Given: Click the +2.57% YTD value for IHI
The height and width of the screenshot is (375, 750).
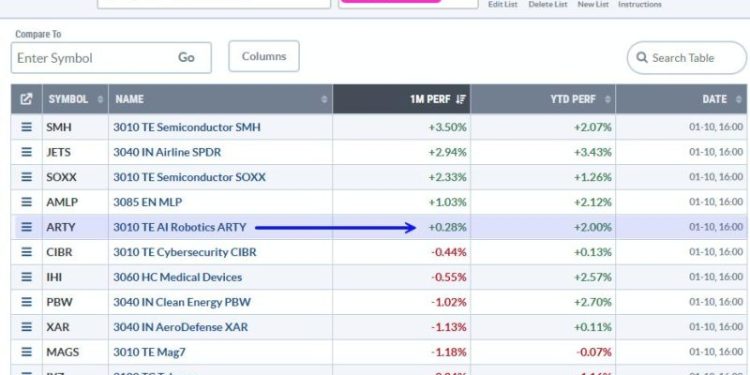Looking at the screenshot, I should point(593,277).
